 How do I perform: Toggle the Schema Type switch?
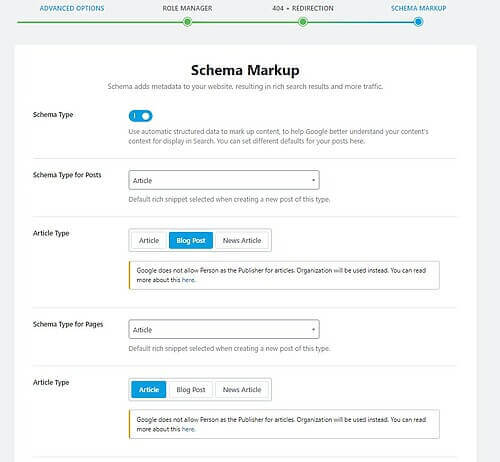click(140, 116)
